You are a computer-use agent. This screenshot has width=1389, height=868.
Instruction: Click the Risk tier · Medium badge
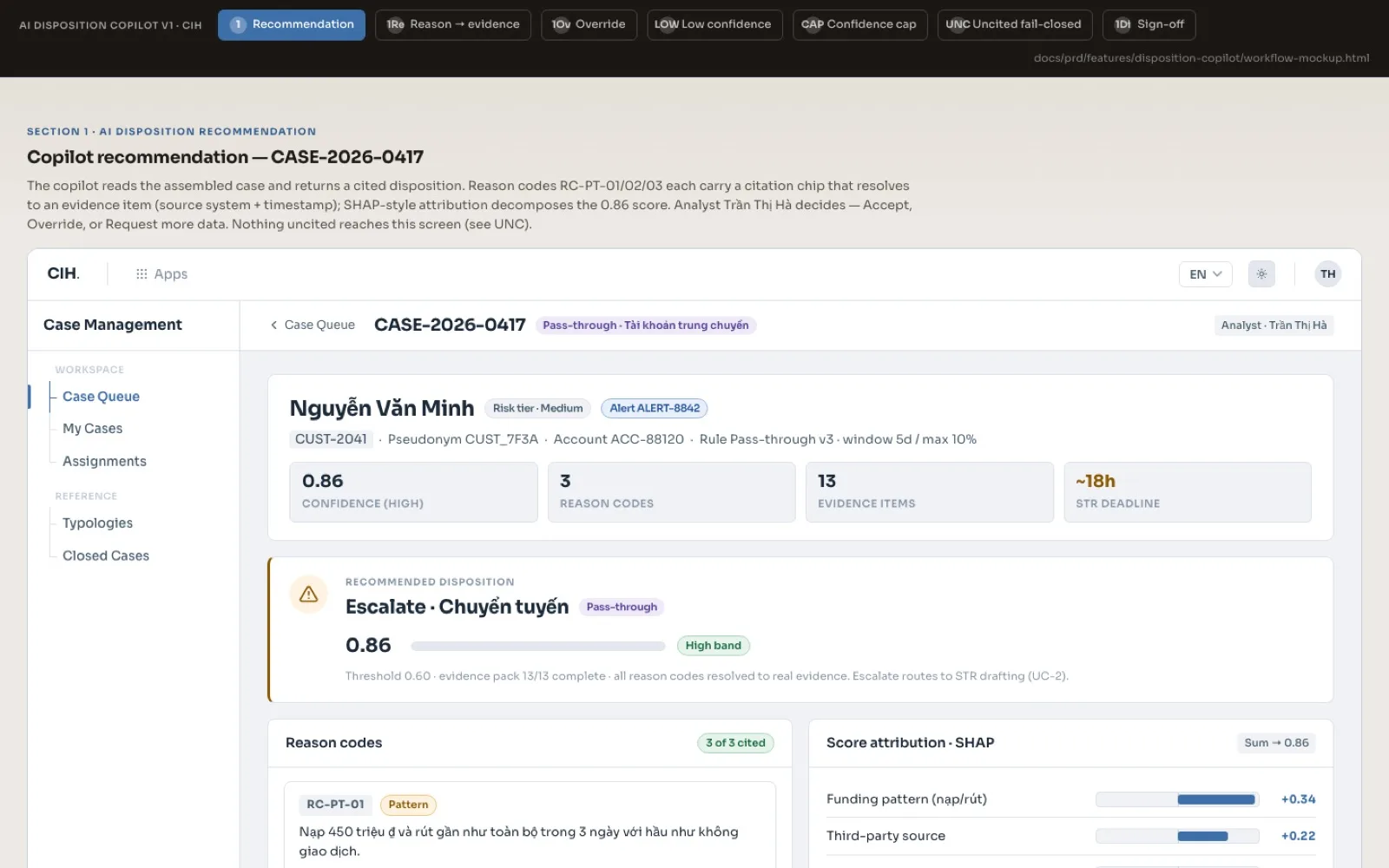click(538, 408)
